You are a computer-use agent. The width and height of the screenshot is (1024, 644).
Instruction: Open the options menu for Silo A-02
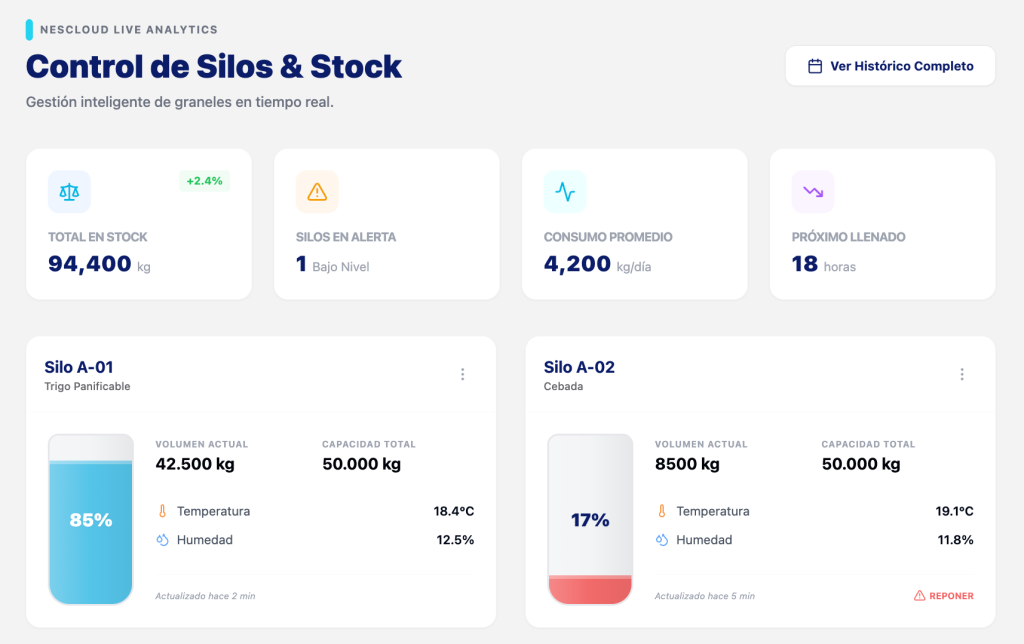click(962, 374)
